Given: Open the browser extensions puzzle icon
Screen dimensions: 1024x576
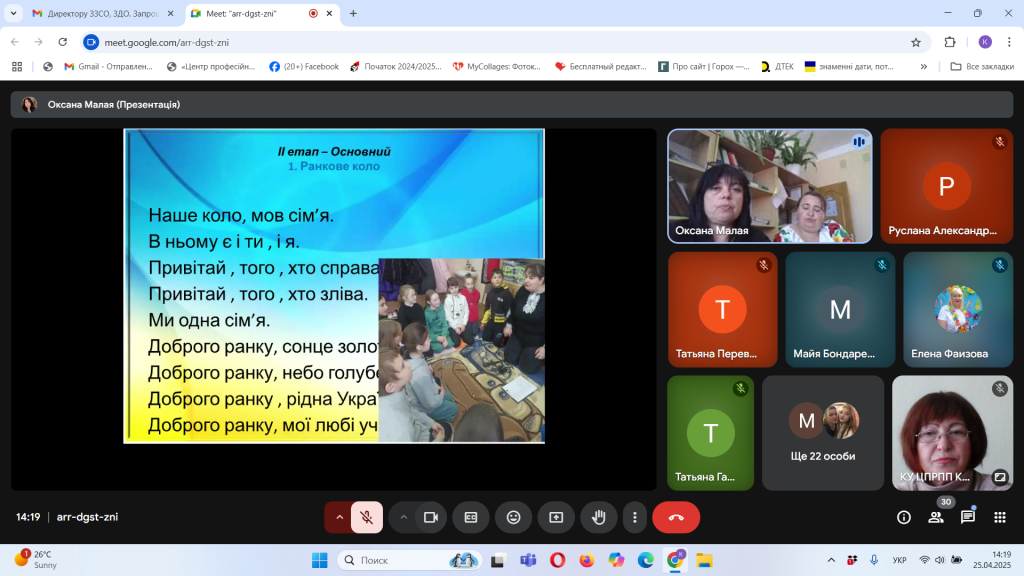Looking at the screenshot, I should [950, 42].
